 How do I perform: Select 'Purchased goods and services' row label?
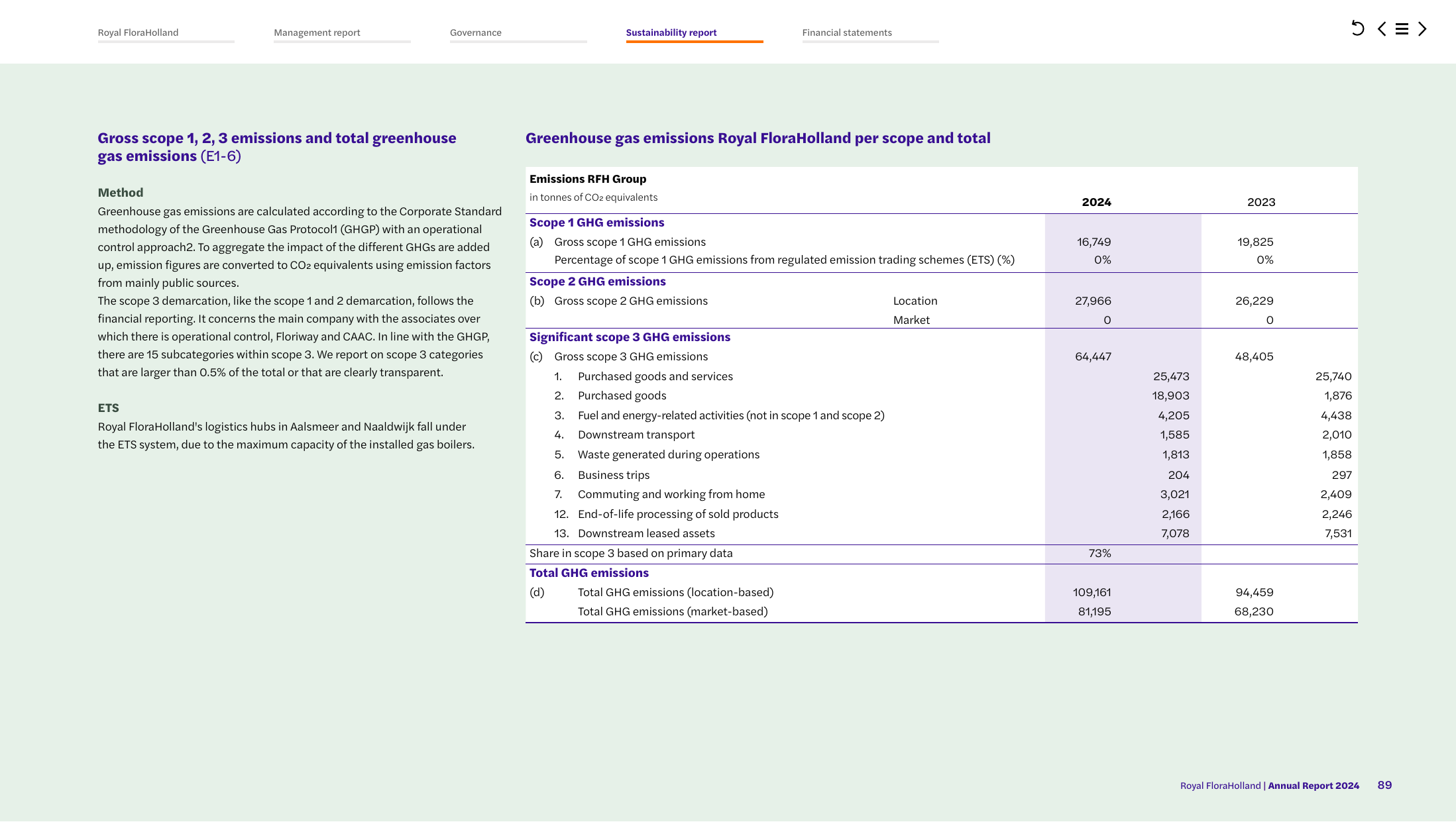(655, 376)
